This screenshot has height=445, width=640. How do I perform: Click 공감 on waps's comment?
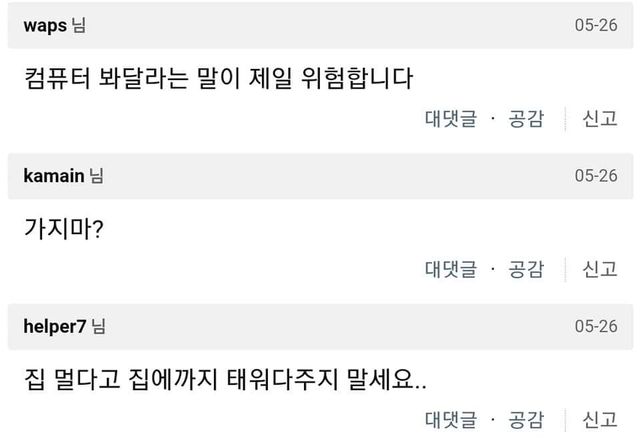[x=526, y=119]
